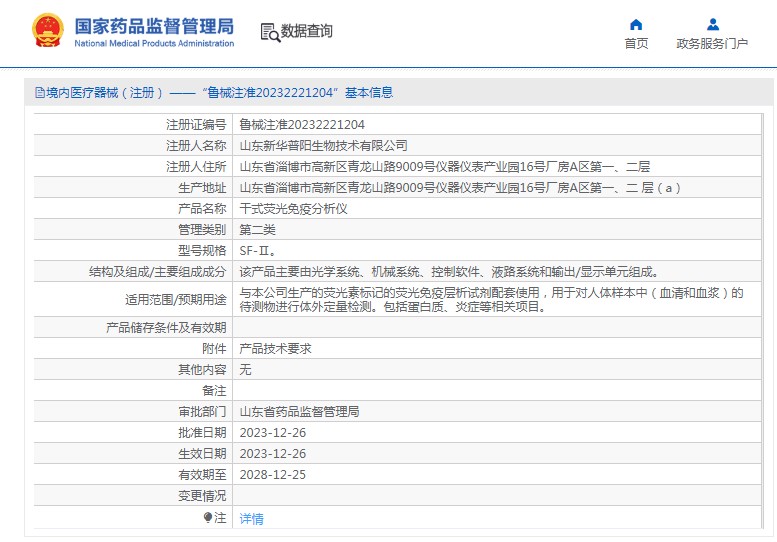Click the document icon before 境内医疗器械
This screenshot has height=542, width=777.
coord(40,93)
